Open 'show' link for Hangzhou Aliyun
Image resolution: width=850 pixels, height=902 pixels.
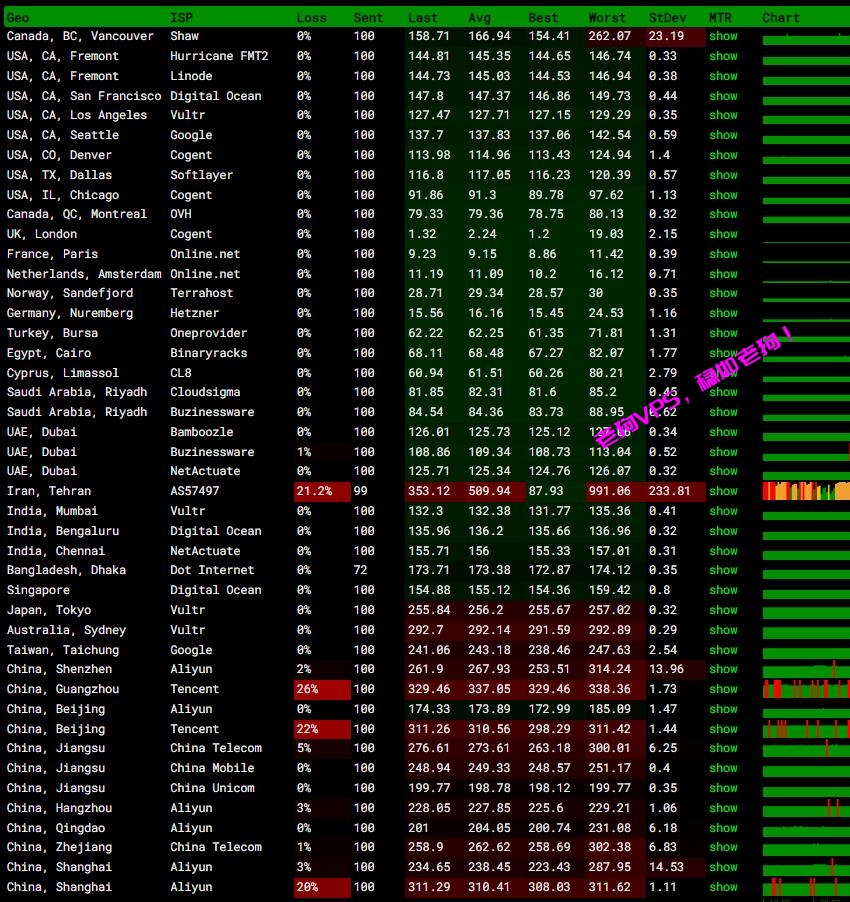pos(723,808)
